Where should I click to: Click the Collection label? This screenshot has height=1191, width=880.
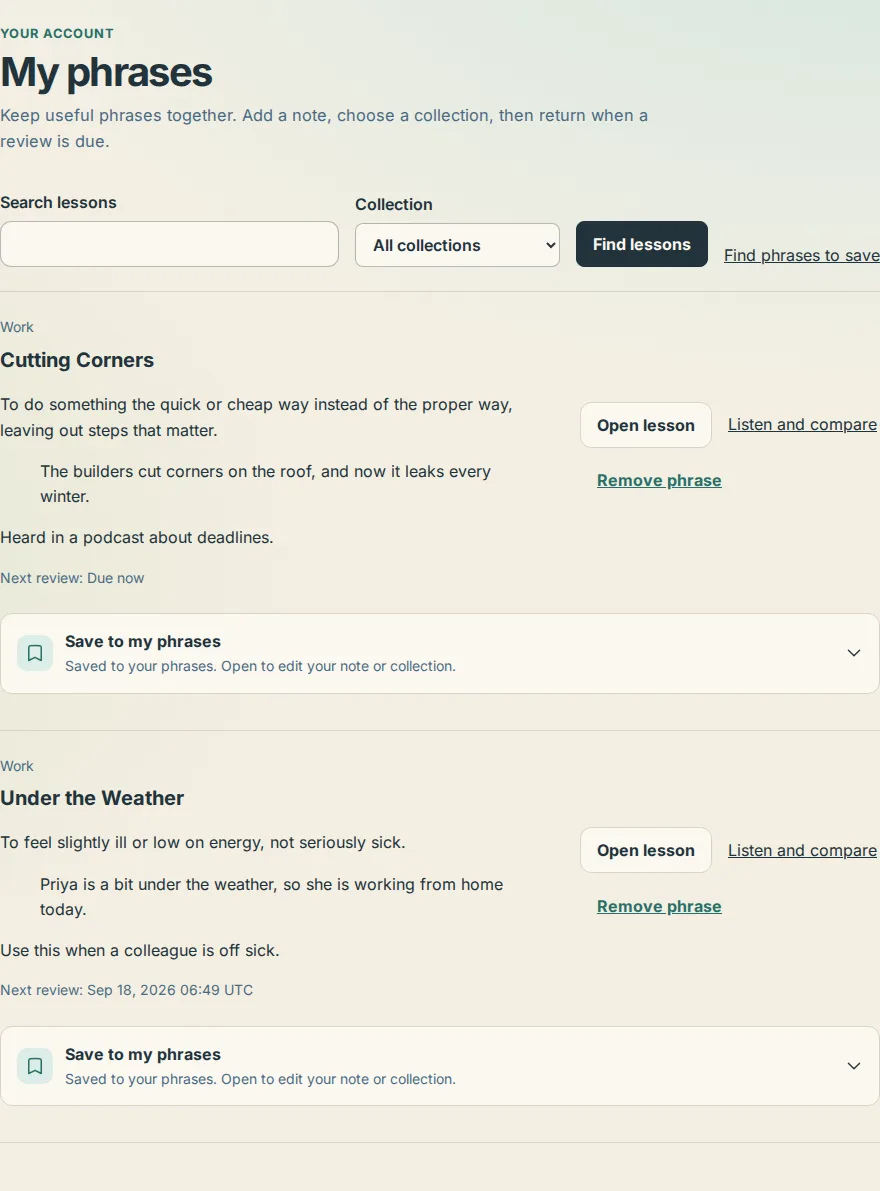pos(394,205)
